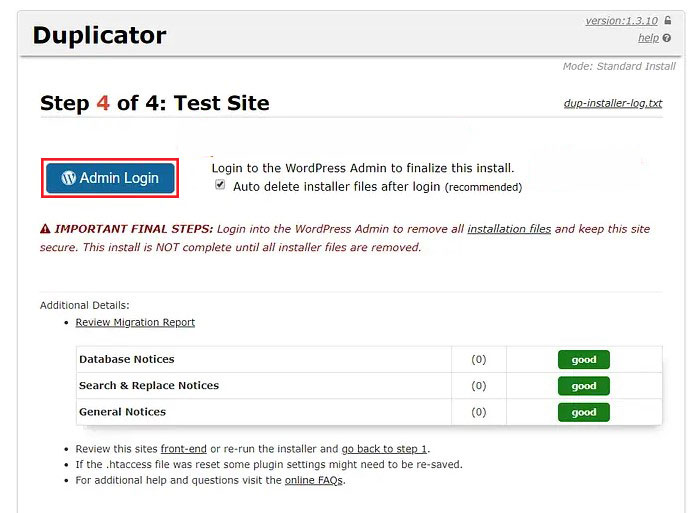Screen dimensions: 699x513
Task: Click good badge for Search & Replace Notices
Action: point(584,386)
